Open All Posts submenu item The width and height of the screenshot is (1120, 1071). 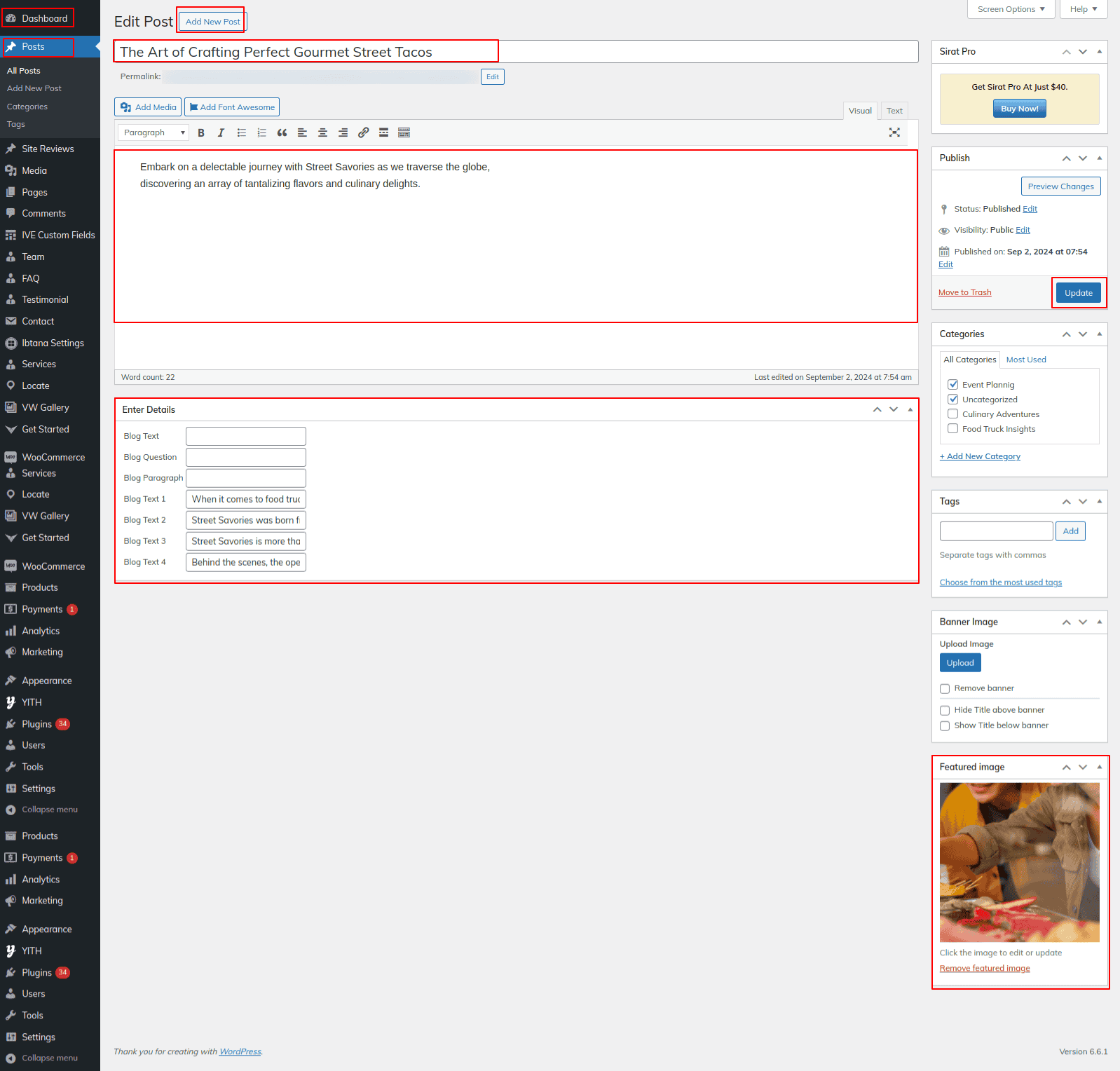pyautogui.click(x=24, y=71)
